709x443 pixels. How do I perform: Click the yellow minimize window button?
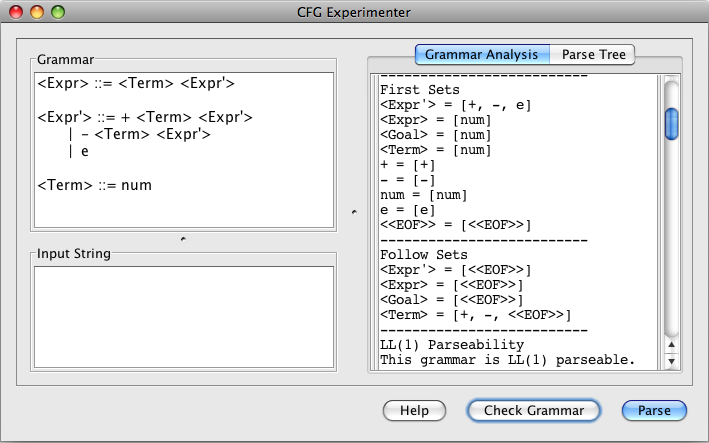pos(37,12)
